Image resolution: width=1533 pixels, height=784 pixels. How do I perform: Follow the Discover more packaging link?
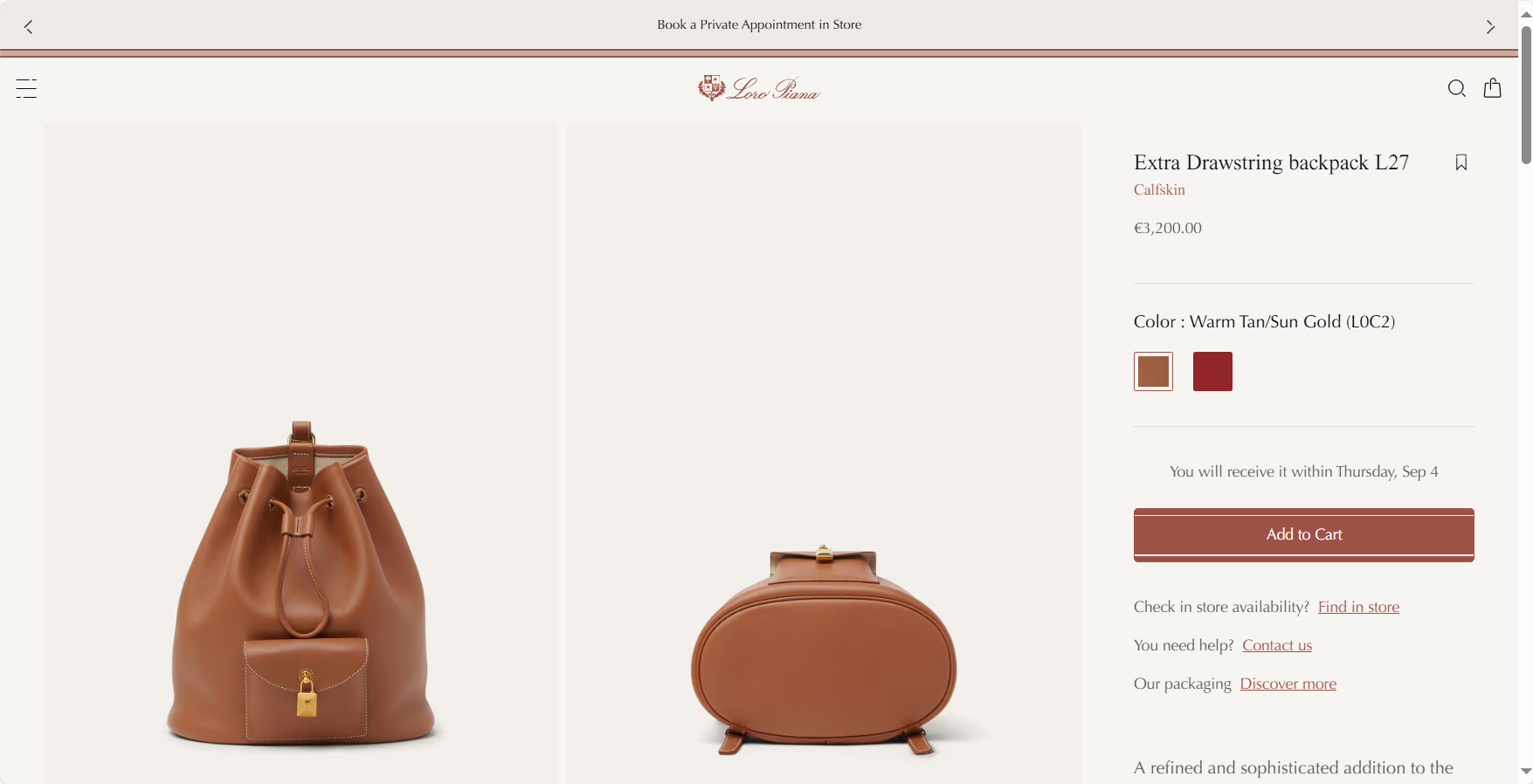pos(1288,684)
